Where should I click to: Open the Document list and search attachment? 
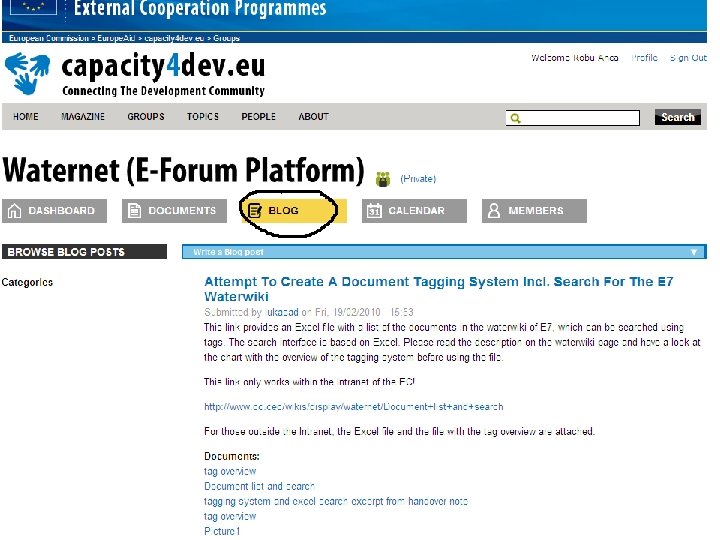(x=259, y=486)
